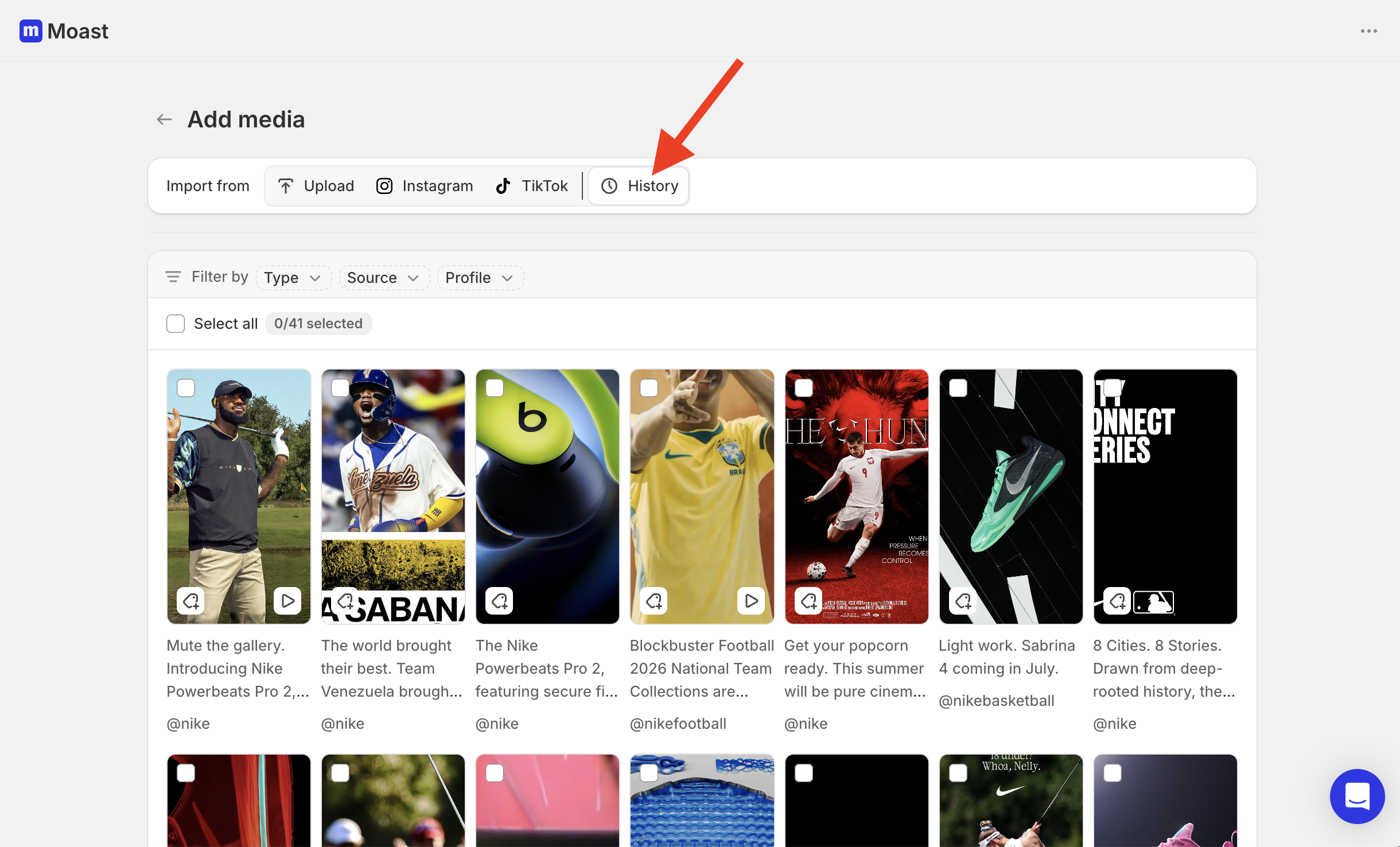Play the Brazil jersey video
Image resolution: width=1400 pixels, height=847 pixels.
tap(750, 601)
